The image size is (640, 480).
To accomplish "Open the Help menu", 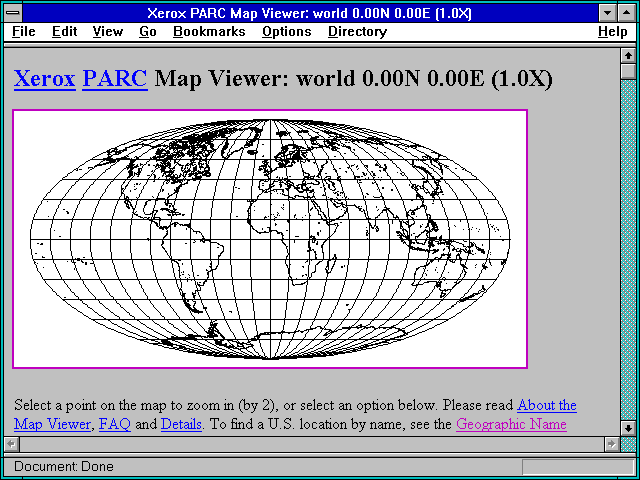I will [612, 32].
